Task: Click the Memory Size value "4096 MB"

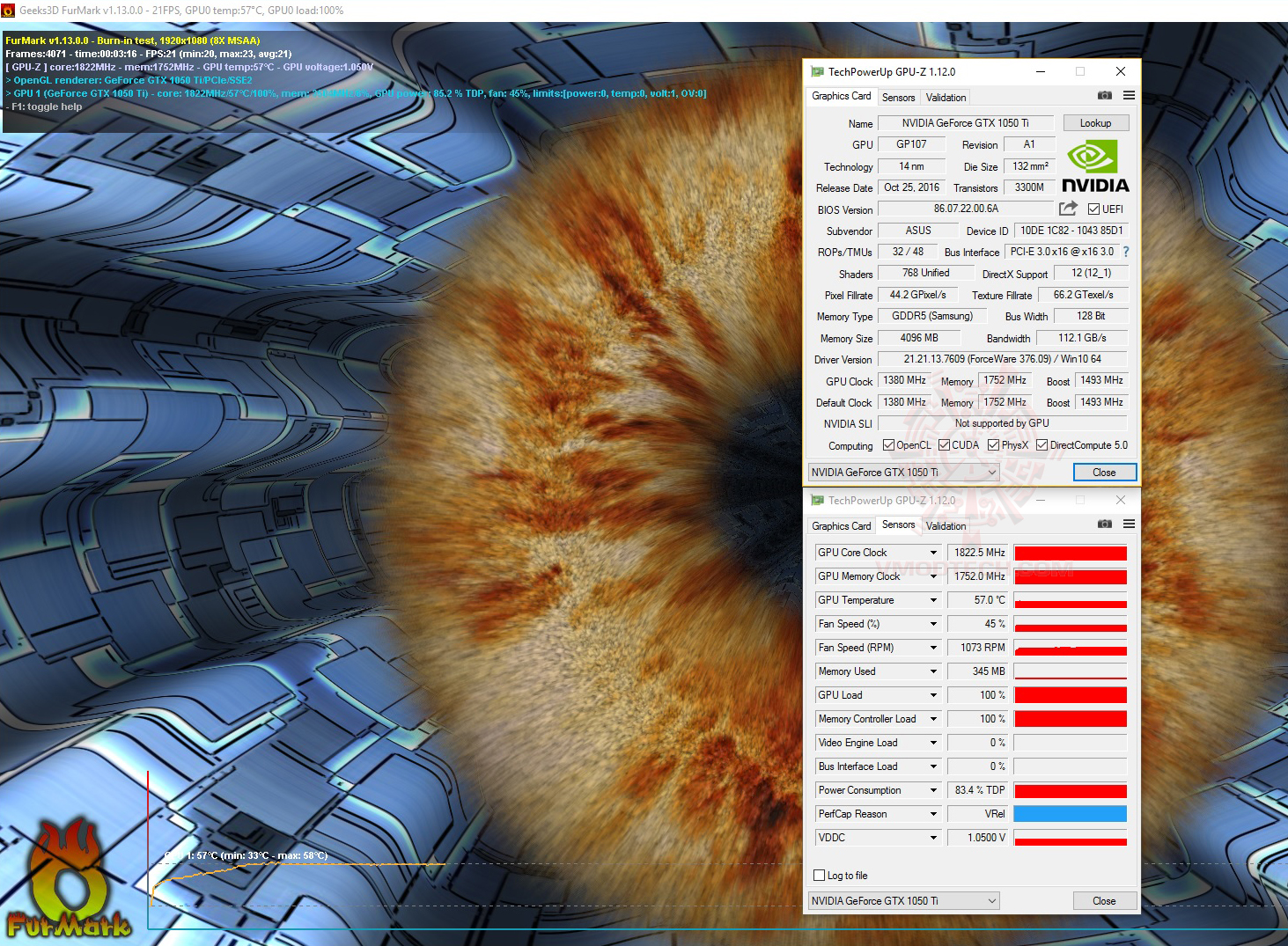Action: tap(919, 338)
